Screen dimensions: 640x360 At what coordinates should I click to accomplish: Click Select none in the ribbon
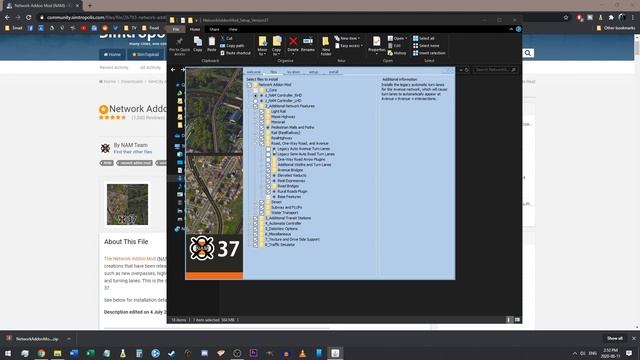(426, 46)
